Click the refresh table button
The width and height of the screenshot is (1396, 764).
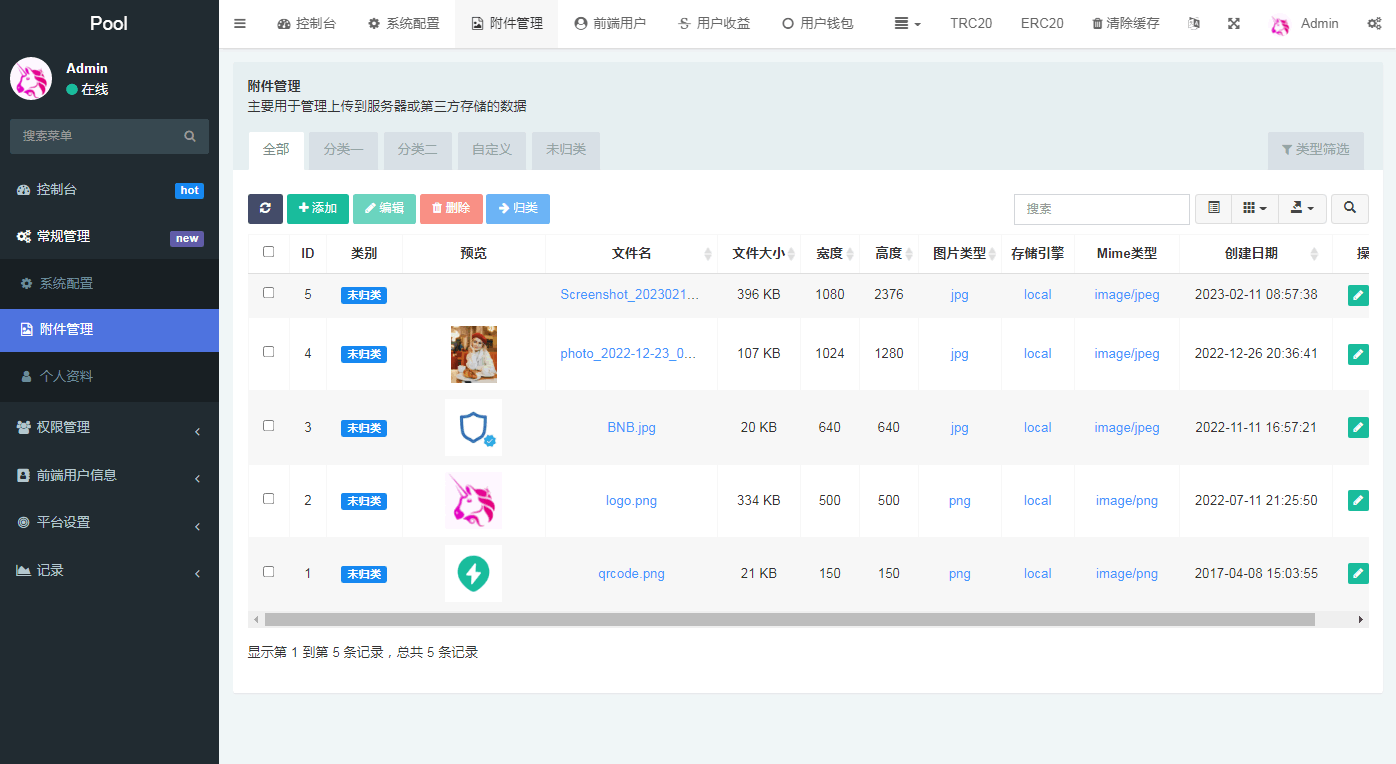pos(265,208)
